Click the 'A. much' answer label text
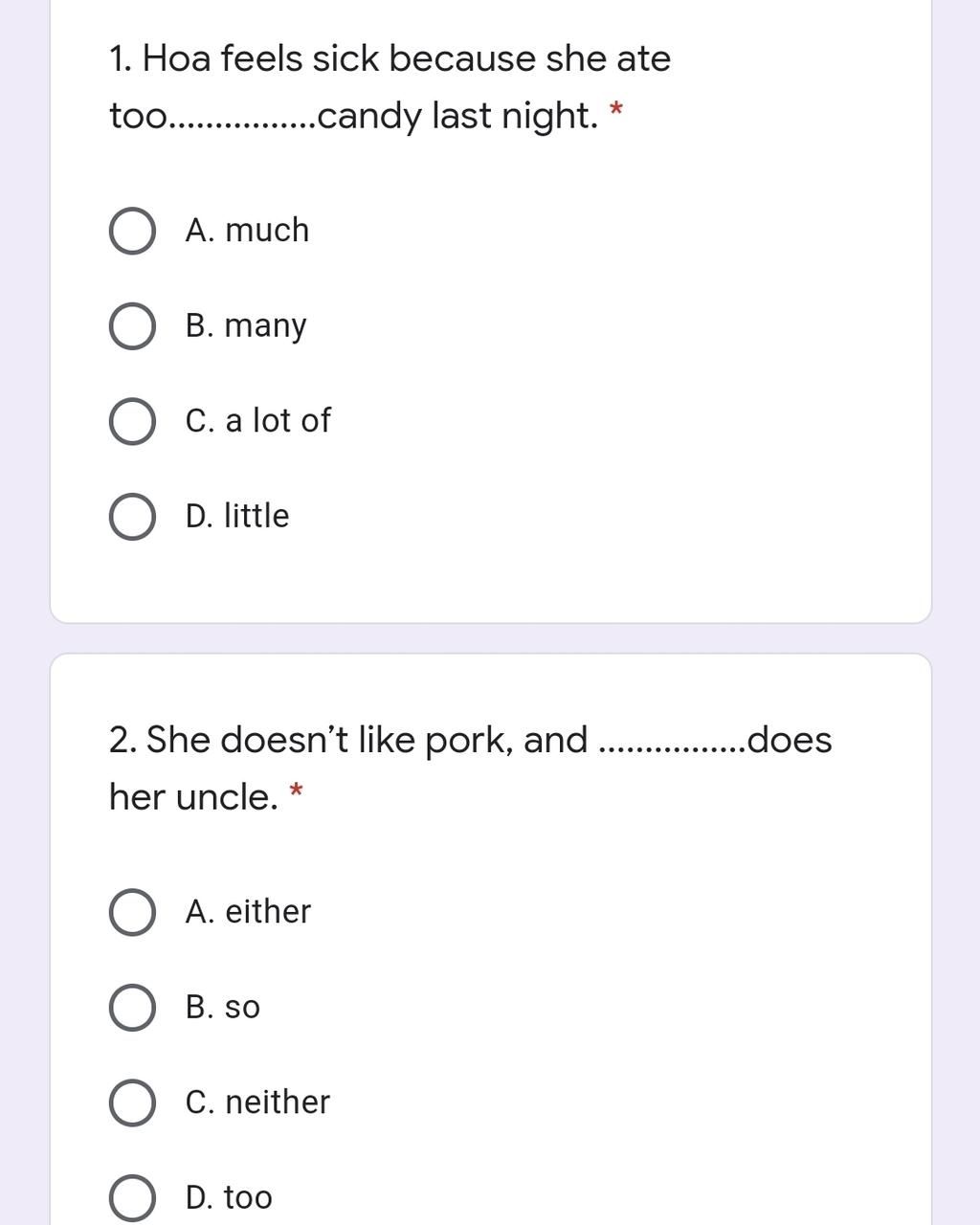 [x=247, y=231]
